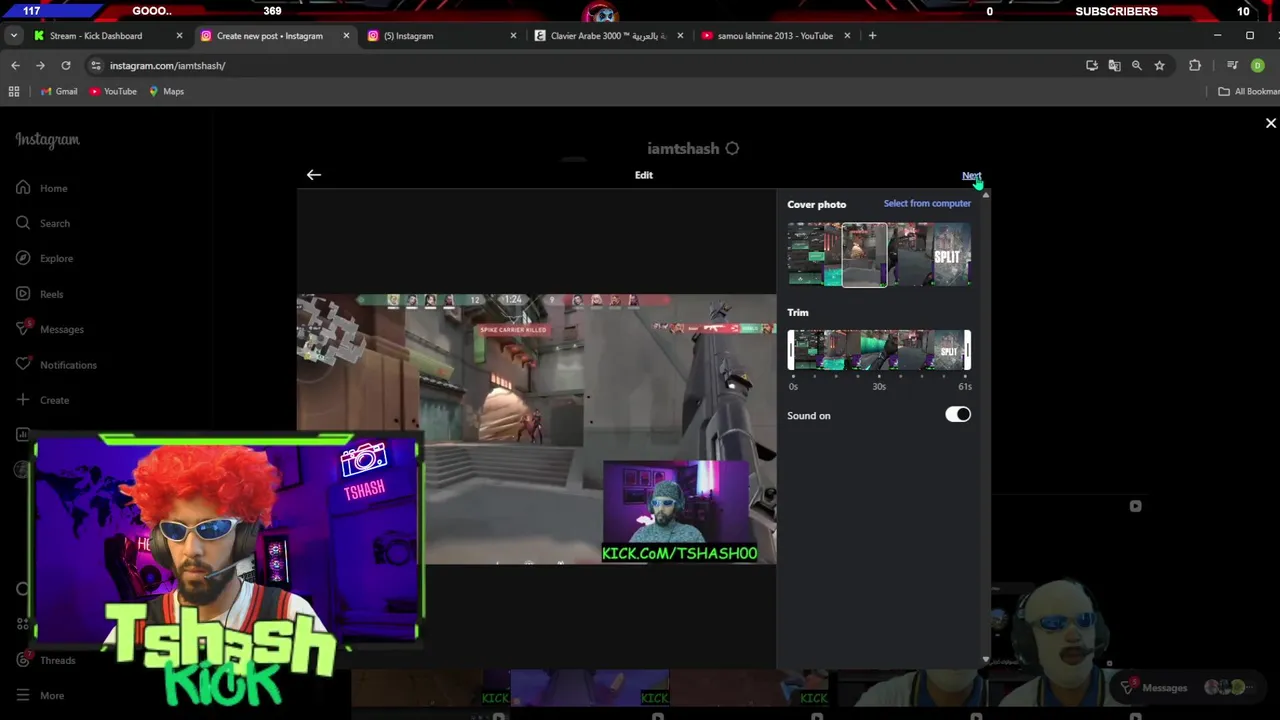Open the More menu in sidebar
The image size is (1280, 720).
[x=40, y=695]
